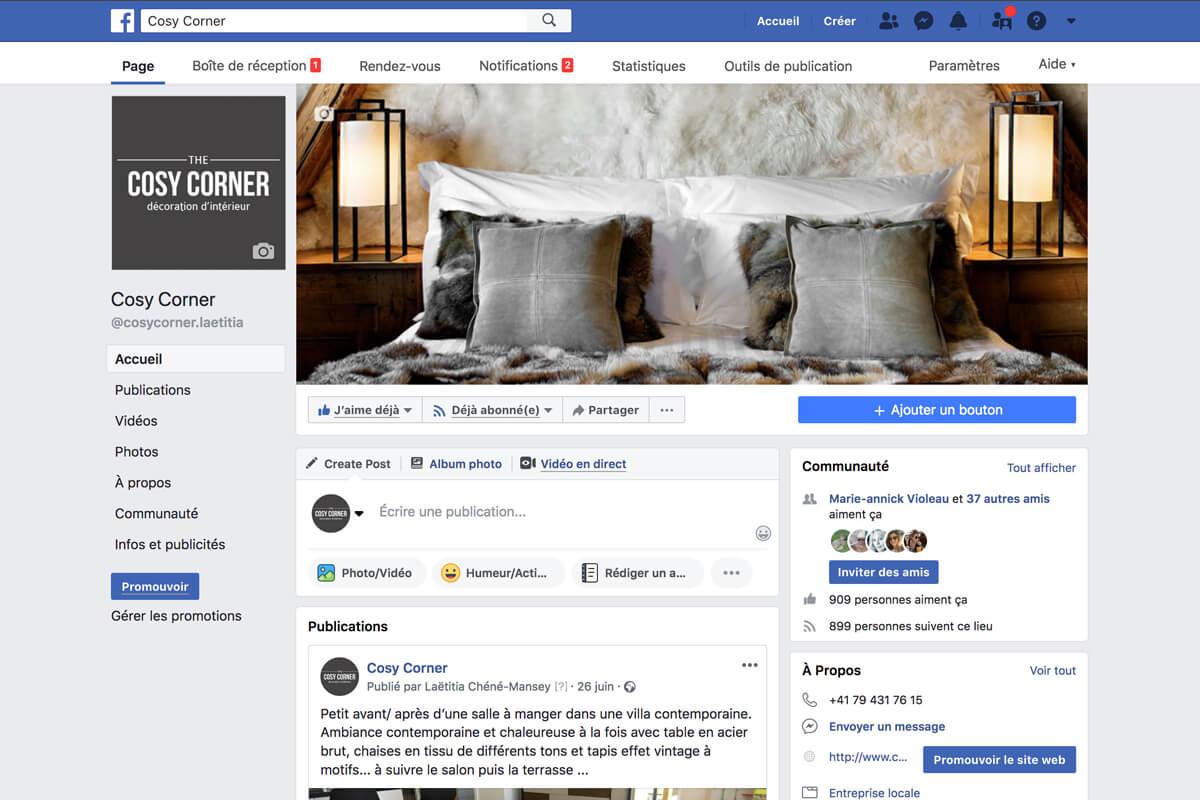Toggle the J'aime déjà like button
1200x800 pixels.
(x=365, y=410)
